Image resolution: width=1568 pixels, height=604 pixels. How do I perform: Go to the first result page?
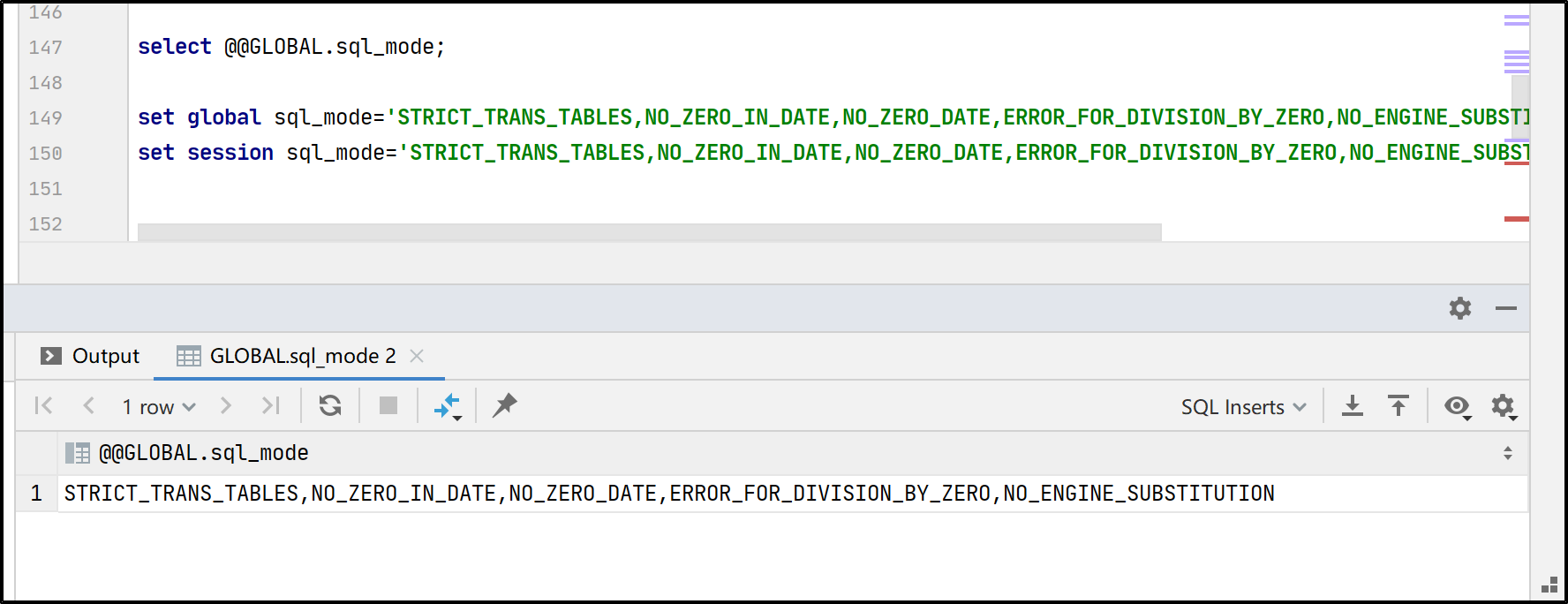[x=43, y=406]
